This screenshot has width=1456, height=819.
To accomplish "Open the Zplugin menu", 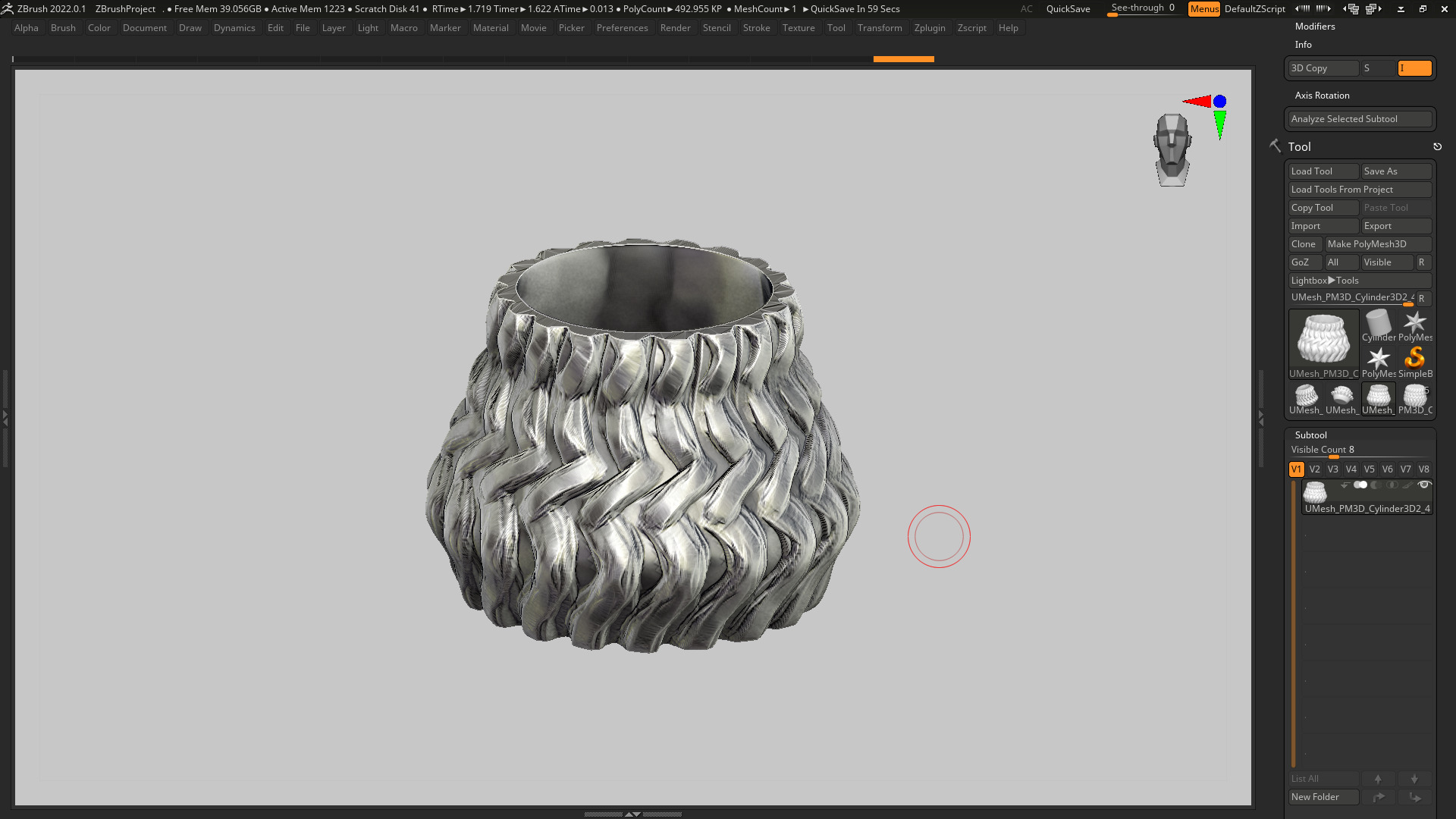I will 930,28.
